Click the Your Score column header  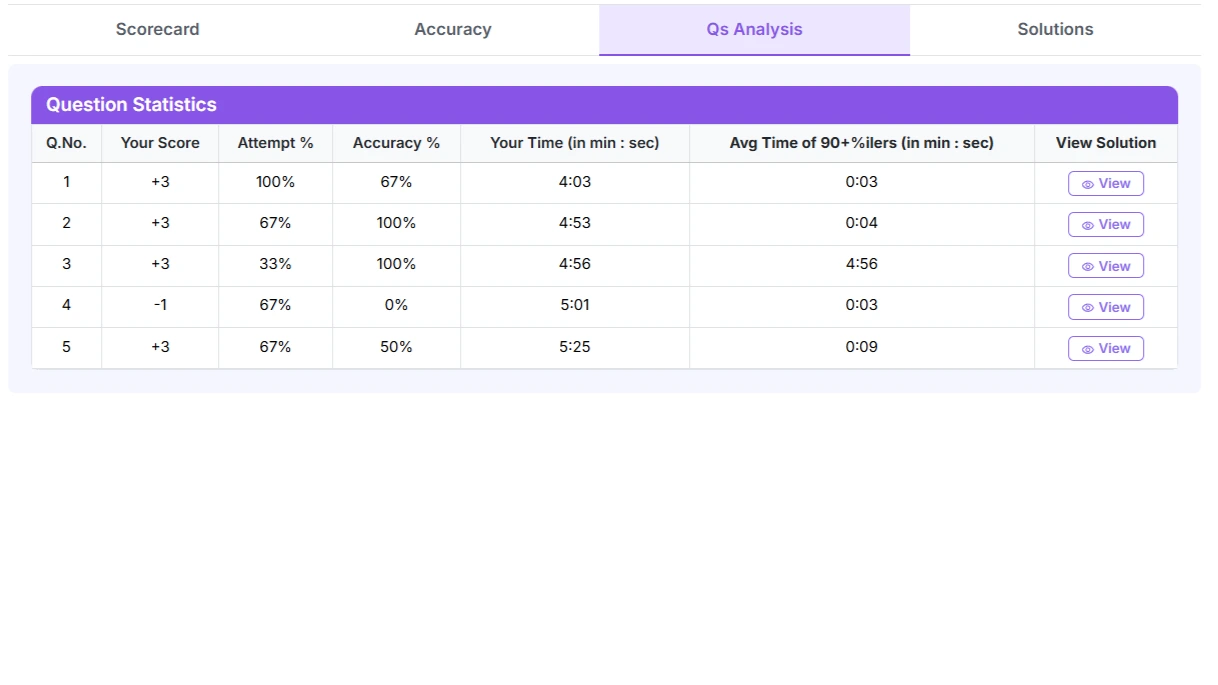coord(160,143)
